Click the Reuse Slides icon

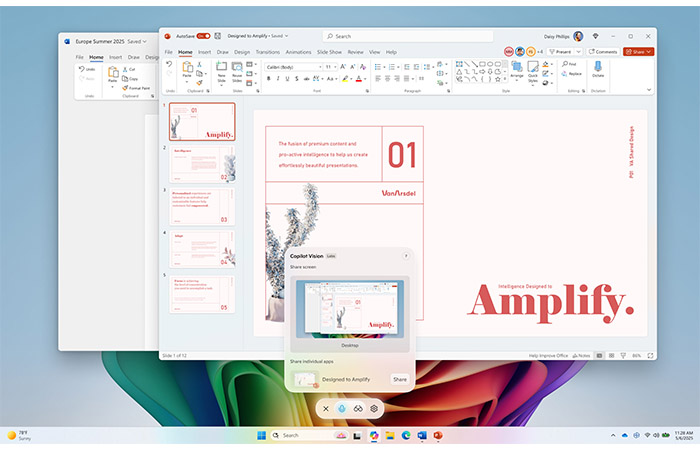tap(237, 67)
